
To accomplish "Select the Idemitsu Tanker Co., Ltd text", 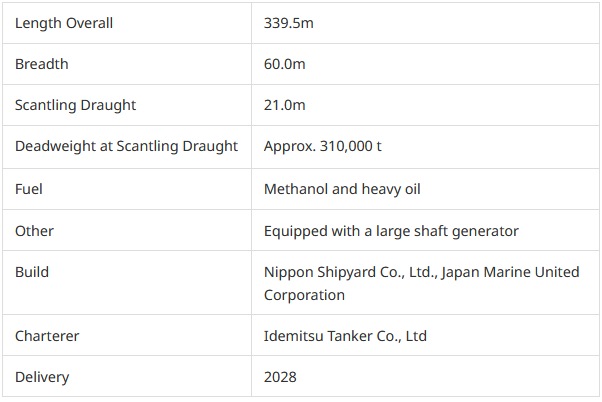I will point(345,336).
